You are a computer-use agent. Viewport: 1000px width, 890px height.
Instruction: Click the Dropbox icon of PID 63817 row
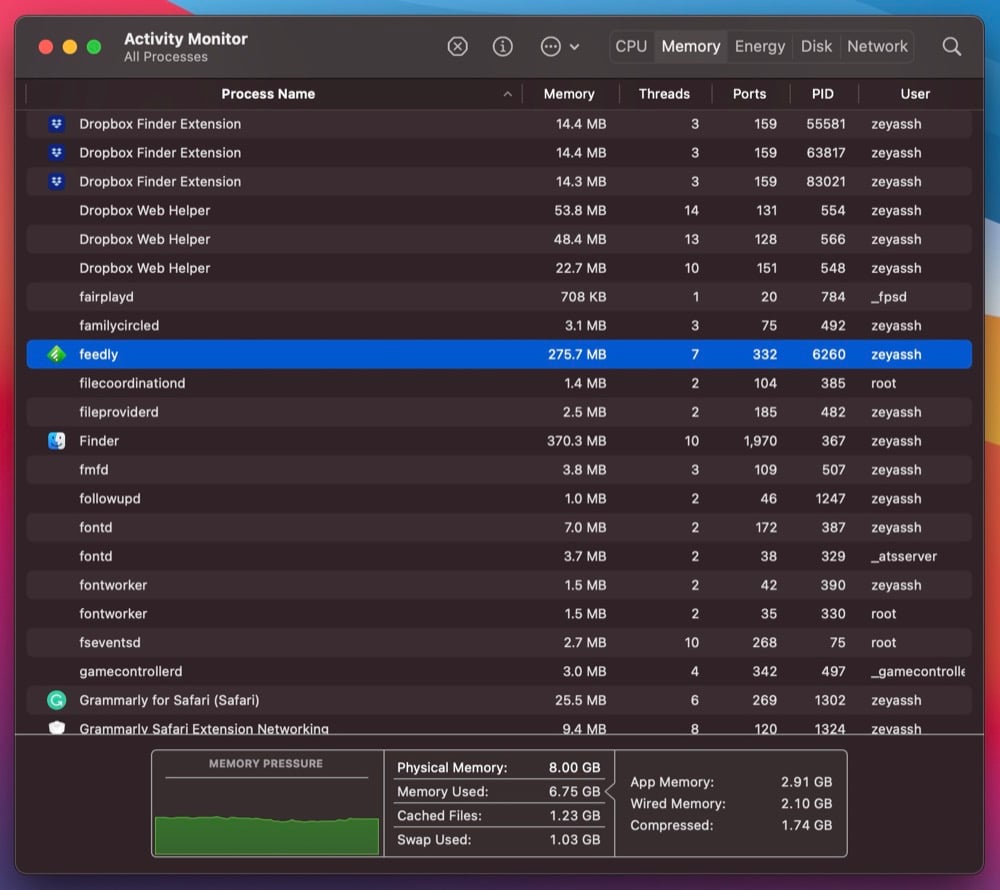tap(57, 152)
